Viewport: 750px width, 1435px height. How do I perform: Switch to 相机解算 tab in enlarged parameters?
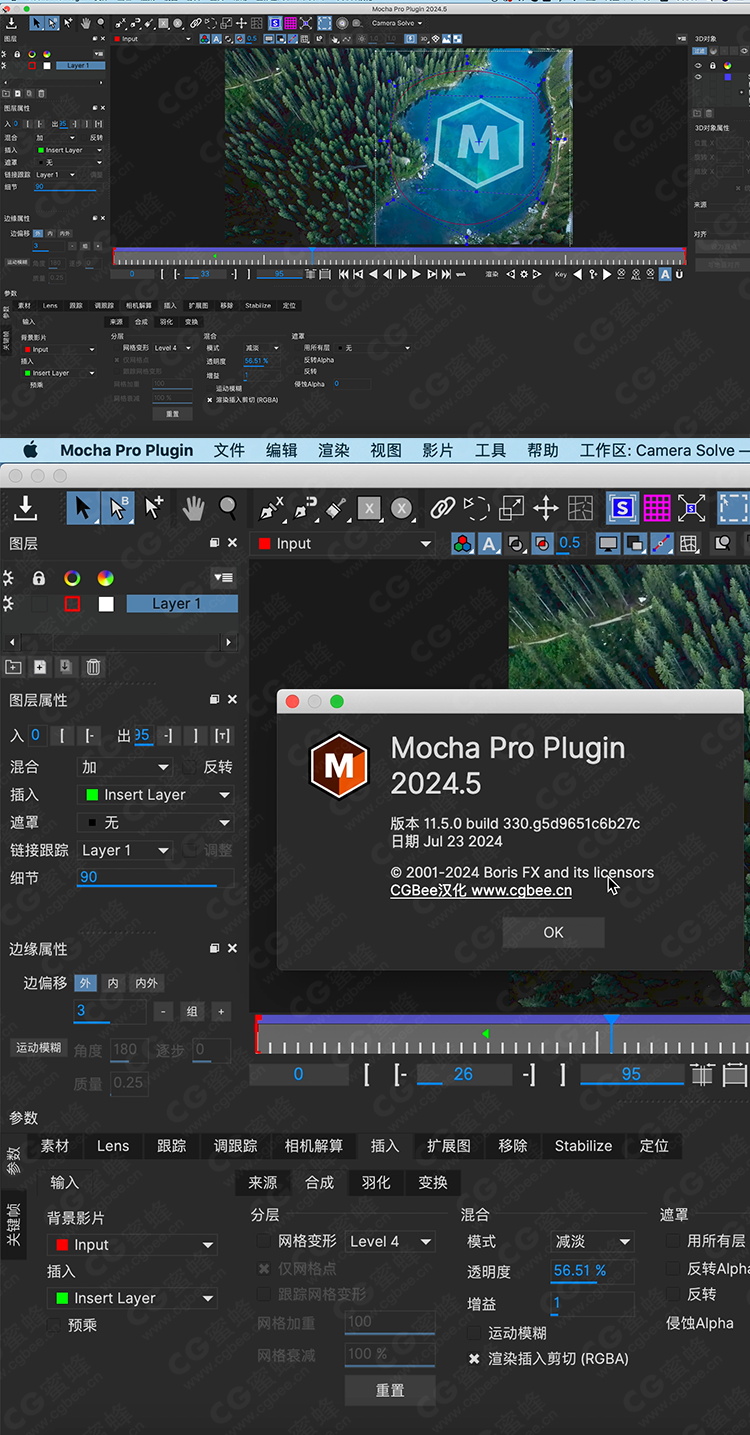[x=313, y=1146]
